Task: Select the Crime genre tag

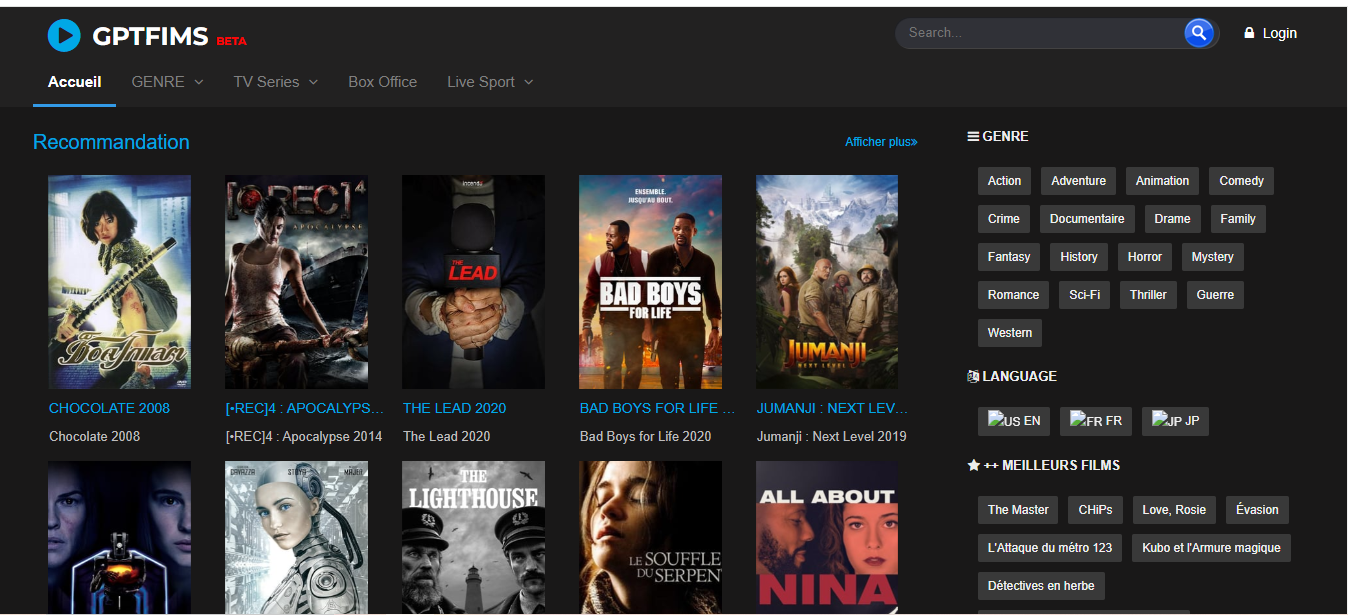Action: 1004,219
